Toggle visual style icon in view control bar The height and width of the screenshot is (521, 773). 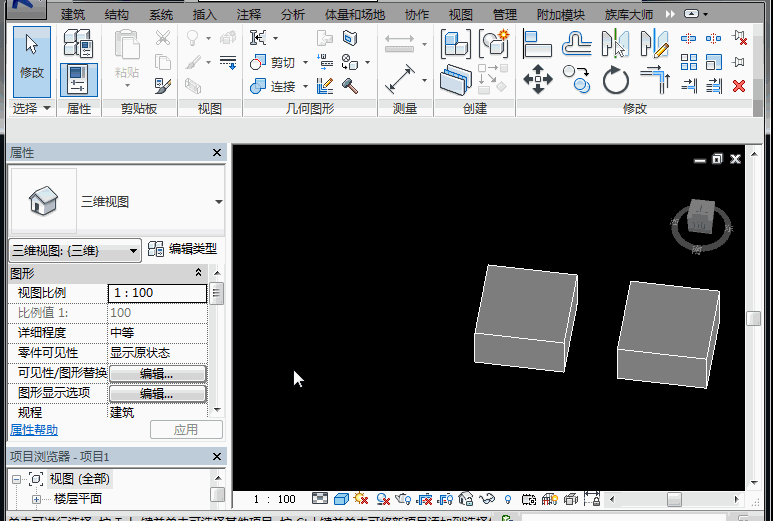point(340,499)
